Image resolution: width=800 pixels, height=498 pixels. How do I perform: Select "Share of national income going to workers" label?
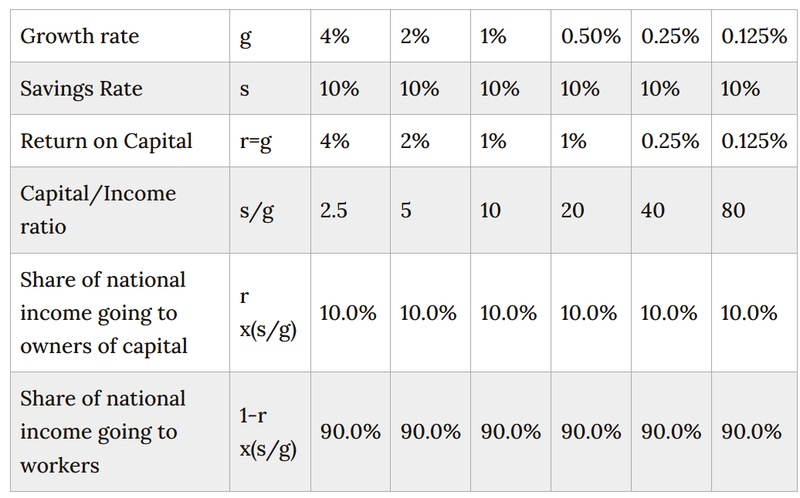[103, 432]
